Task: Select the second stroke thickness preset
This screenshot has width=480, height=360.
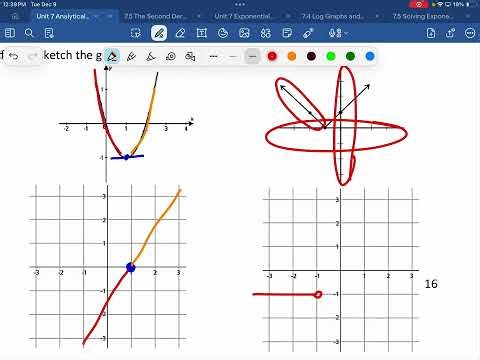Action: tap(233, 56)
